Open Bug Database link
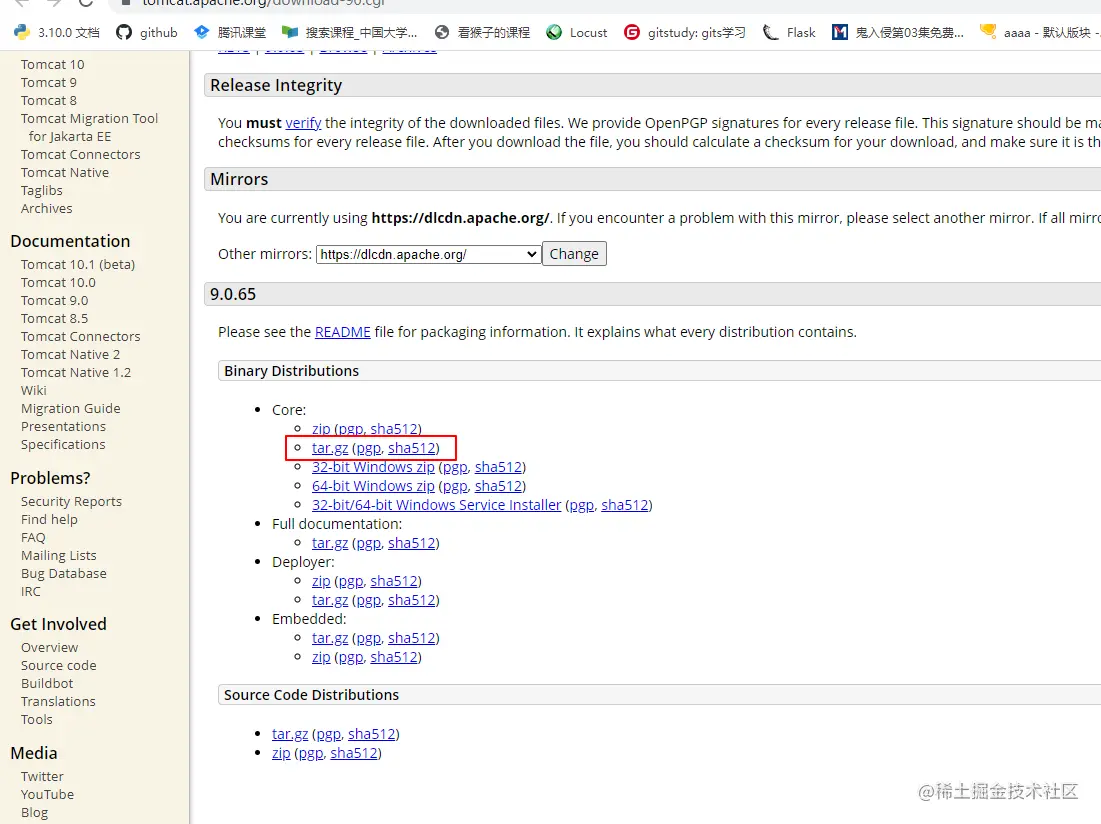Image resolution: width=1101 pixels, height=824 pixels. pyautogui.click(x=64, y=573)
